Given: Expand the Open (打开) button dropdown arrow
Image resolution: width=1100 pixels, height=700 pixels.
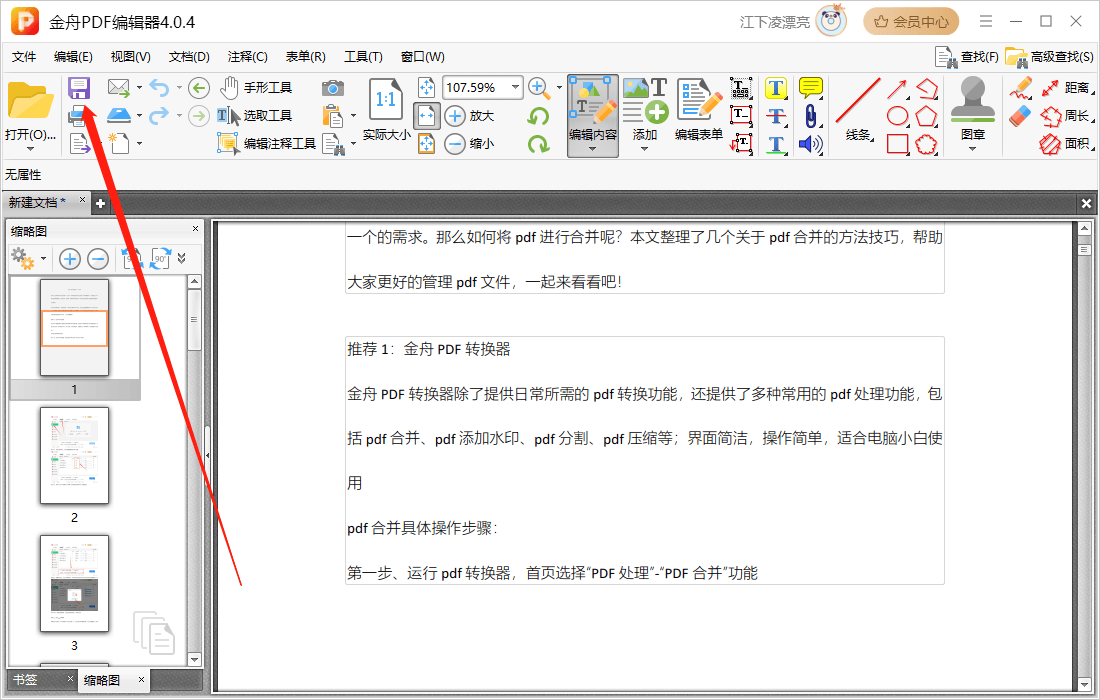Looking at the screenshot, I should pyautogui.click(x=30, y=149).
